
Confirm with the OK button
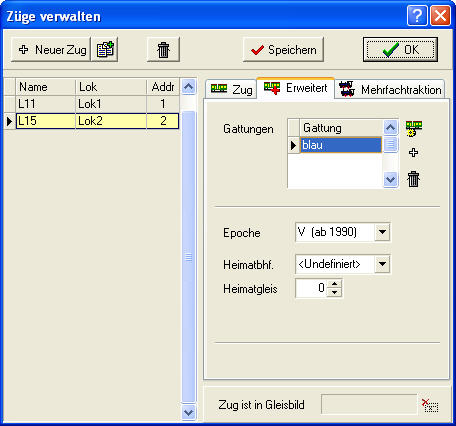coord(400,50)
